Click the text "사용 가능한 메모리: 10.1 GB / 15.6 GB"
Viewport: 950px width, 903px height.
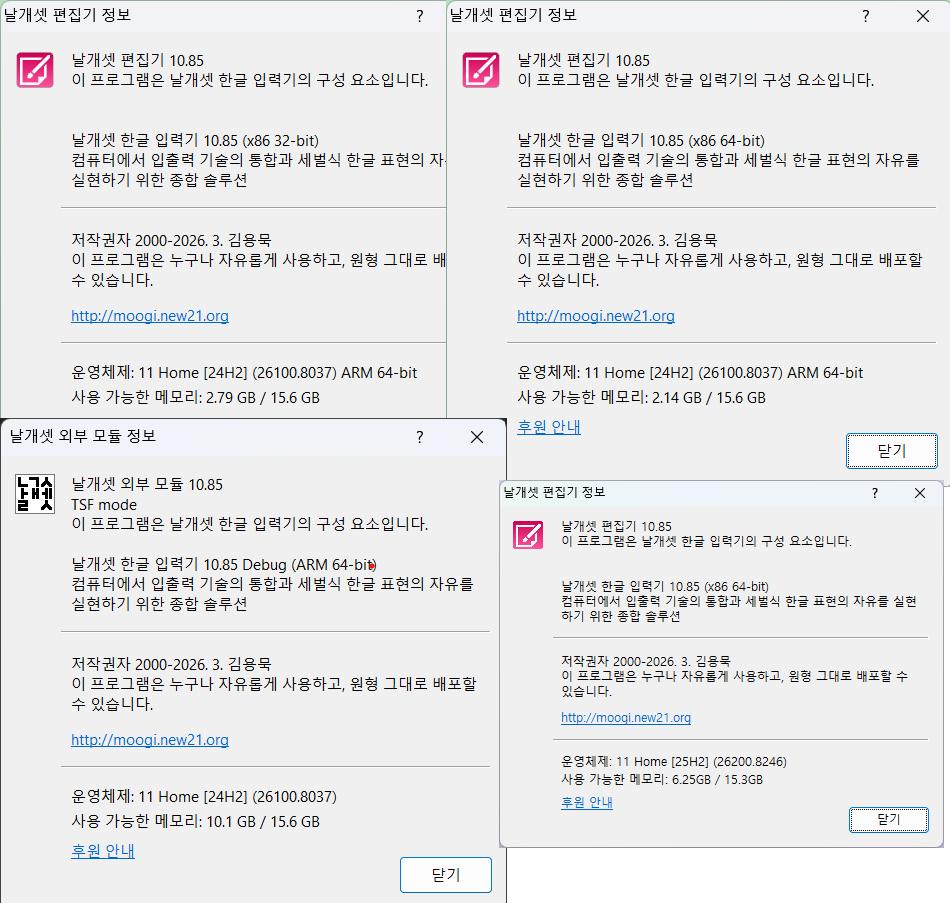point(196,822)
